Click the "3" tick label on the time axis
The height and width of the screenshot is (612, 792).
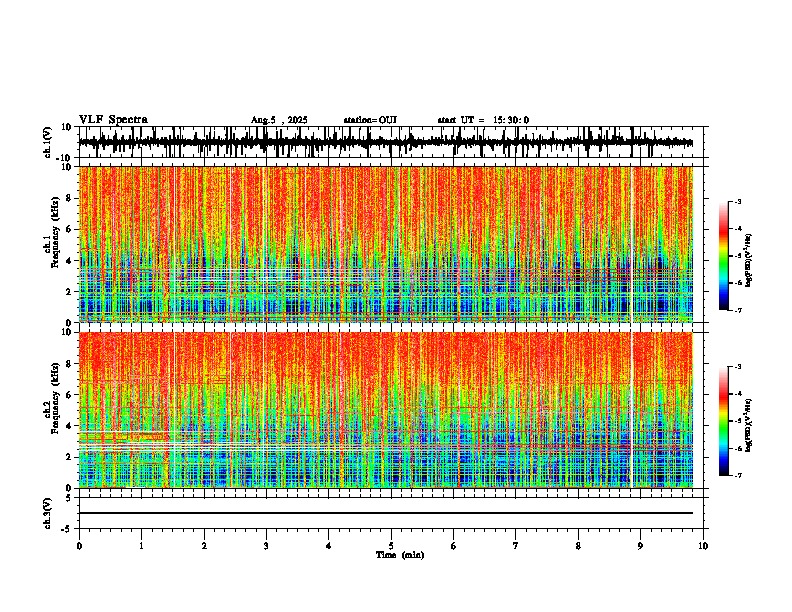pos(266,546)
